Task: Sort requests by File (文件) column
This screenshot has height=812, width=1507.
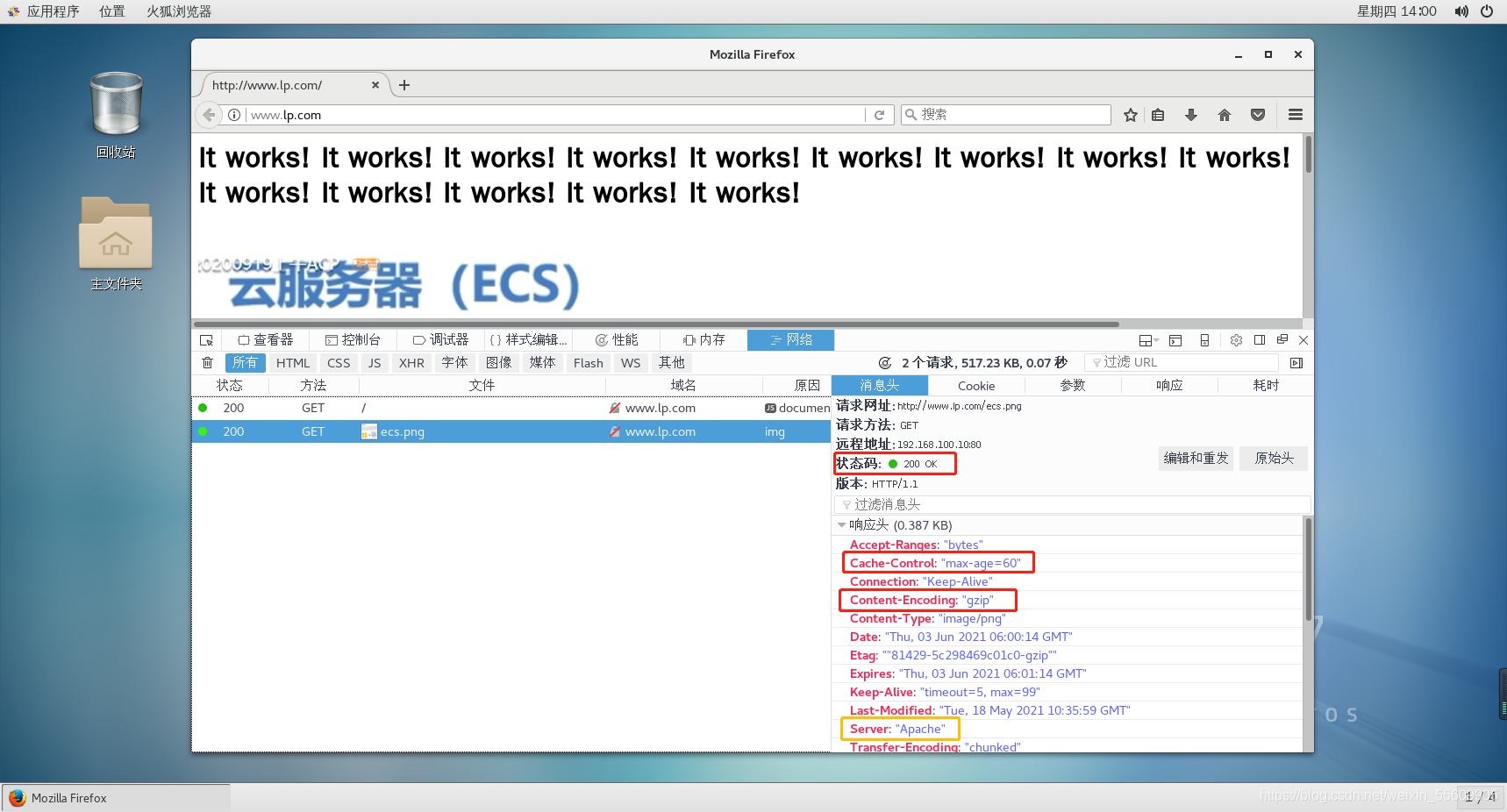Action: point(482,386)
